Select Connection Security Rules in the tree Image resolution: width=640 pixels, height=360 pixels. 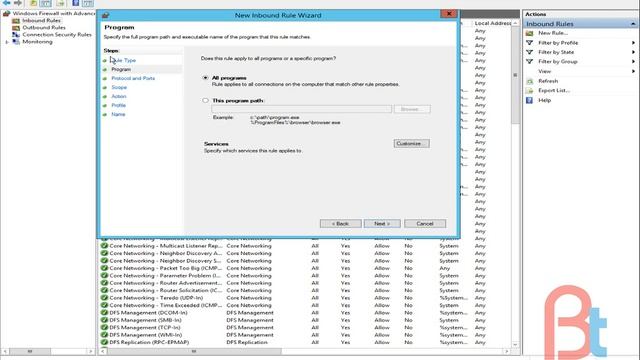(x=57, y=35)
